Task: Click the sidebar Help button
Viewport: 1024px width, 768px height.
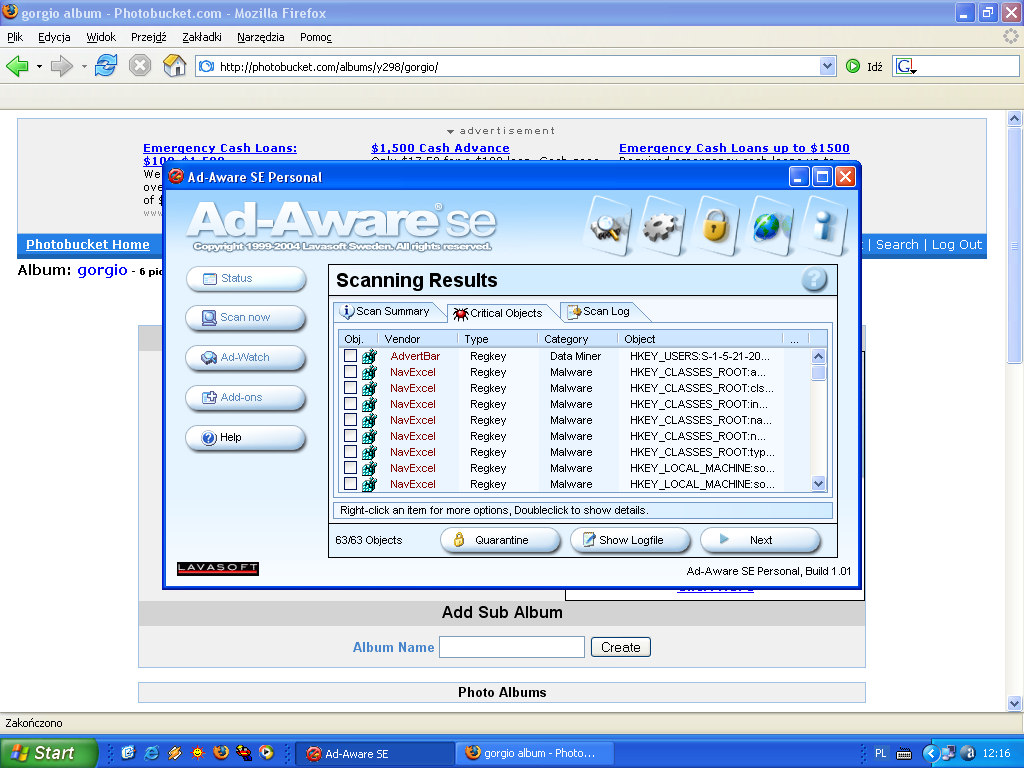Action: point(246,438)
